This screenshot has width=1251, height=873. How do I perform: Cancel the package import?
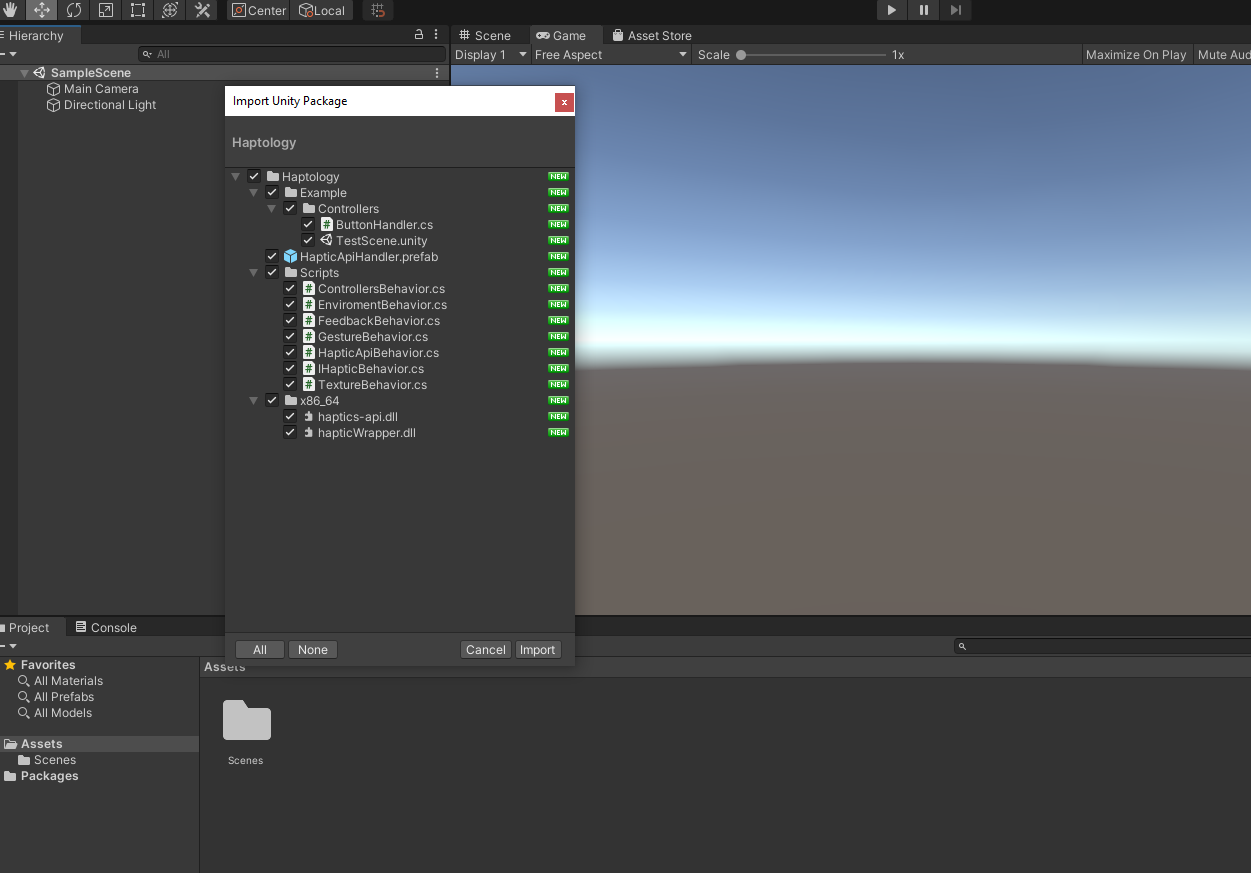(x=486, y=650)
